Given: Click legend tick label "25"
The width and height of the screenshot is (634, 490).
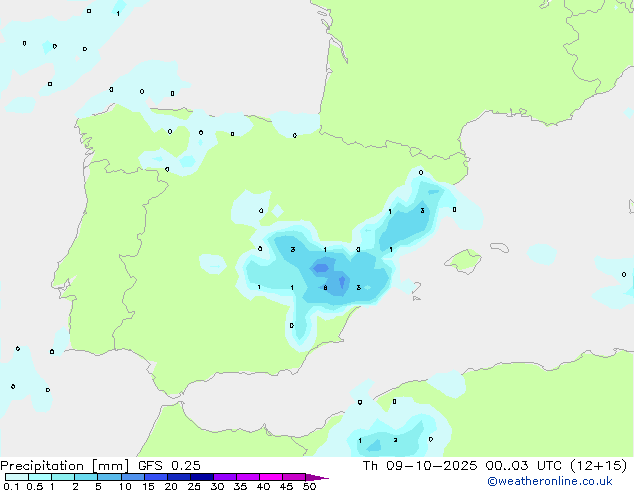Looking at the screenshot, I should (x=194, y=486).
